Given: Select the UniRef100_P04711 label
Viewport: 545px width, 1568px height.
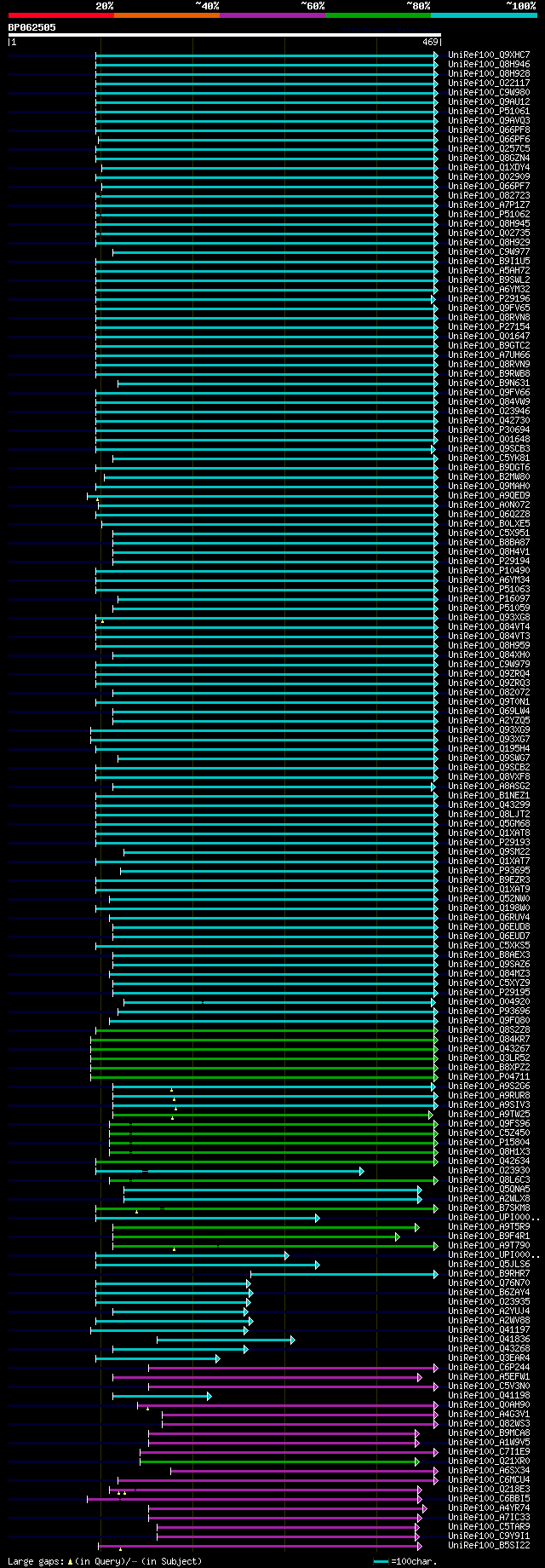Looking at the screenshot, I should pos(489,1076).
